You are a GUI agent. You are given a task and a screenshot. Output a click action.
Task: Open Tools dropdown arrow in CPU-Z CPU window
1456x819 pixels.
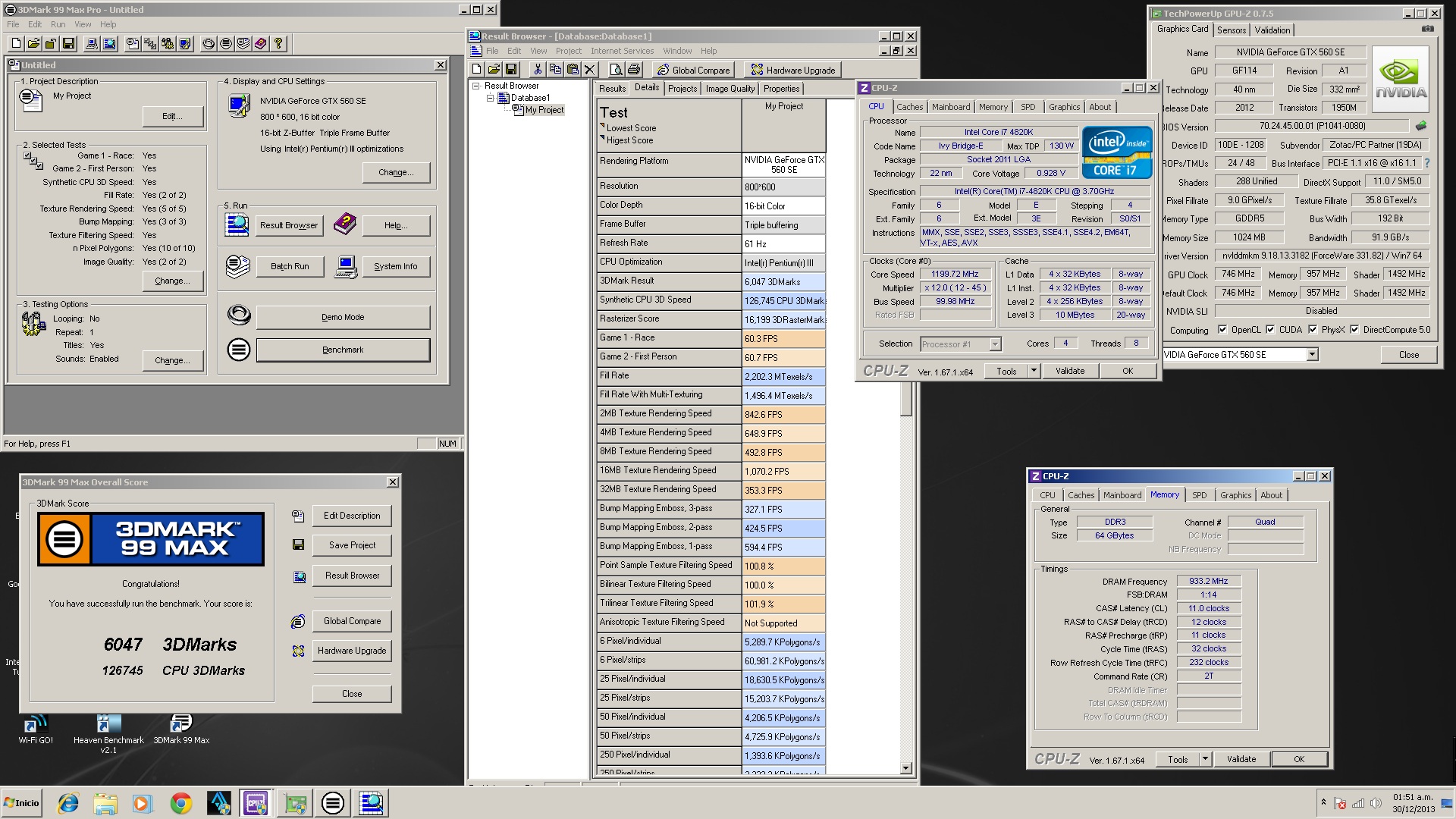pos(1033,371)
